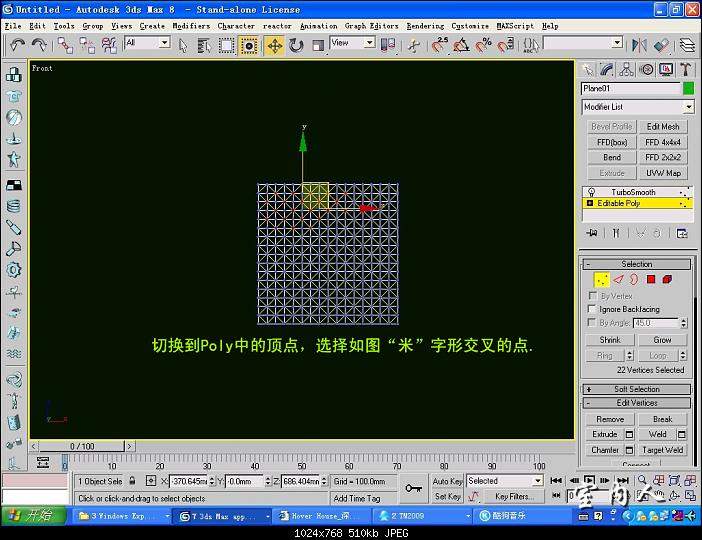
Task: Select the Edge sub-object level icon
Action: 618,279
